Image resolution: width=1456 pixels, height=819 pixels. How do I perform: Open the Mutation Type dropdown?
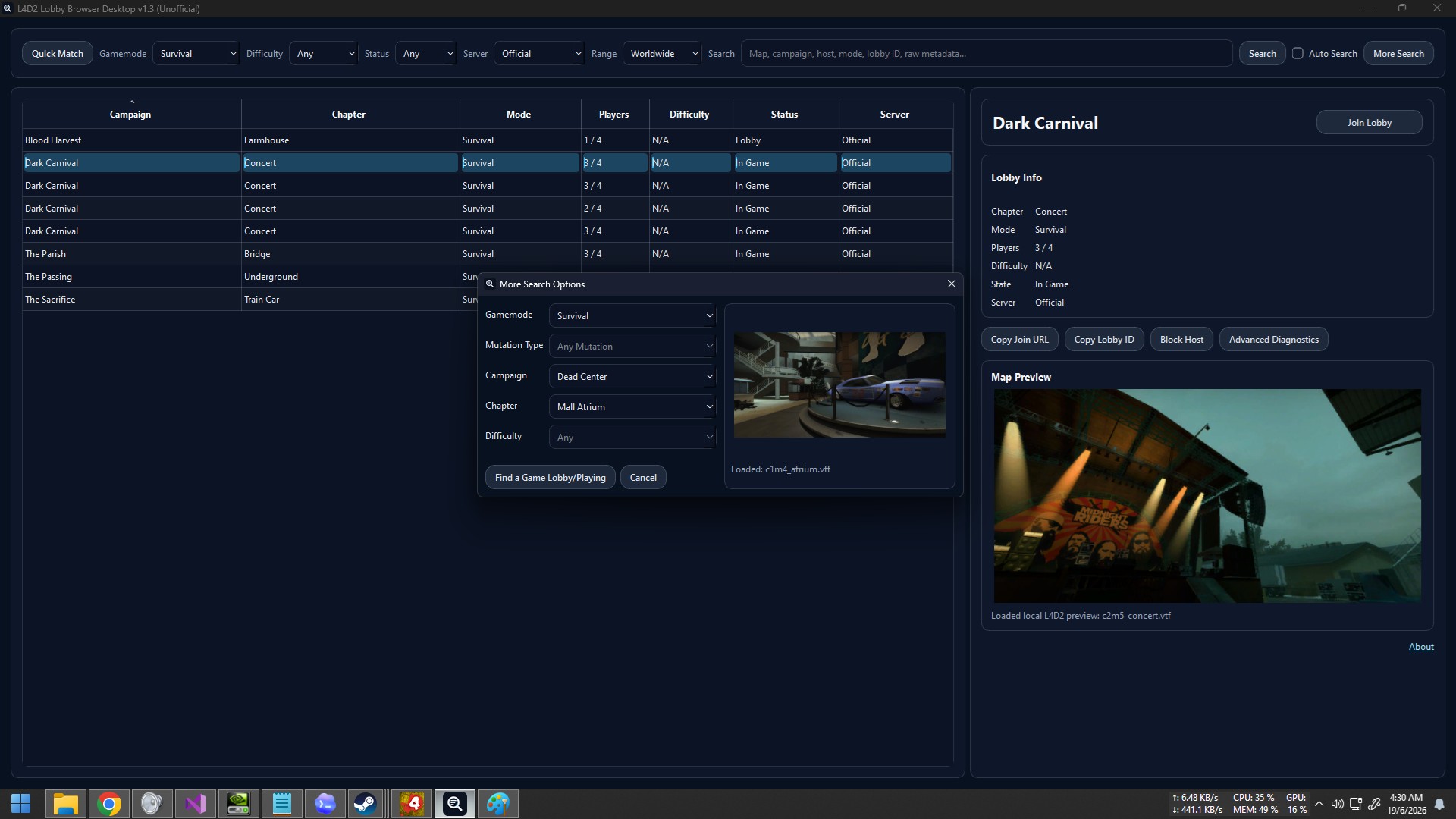coord(632,346)
